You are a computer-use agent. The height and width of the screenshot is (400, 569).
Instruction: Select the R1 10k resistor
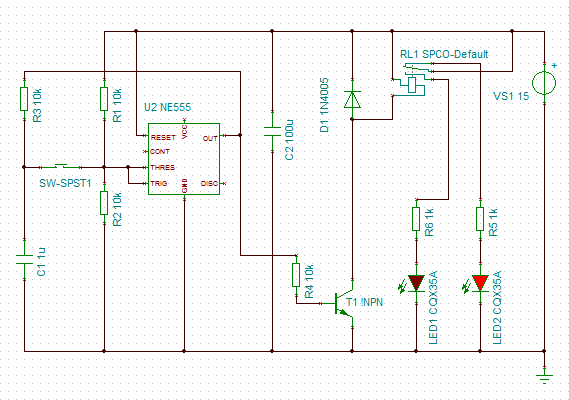104,99
